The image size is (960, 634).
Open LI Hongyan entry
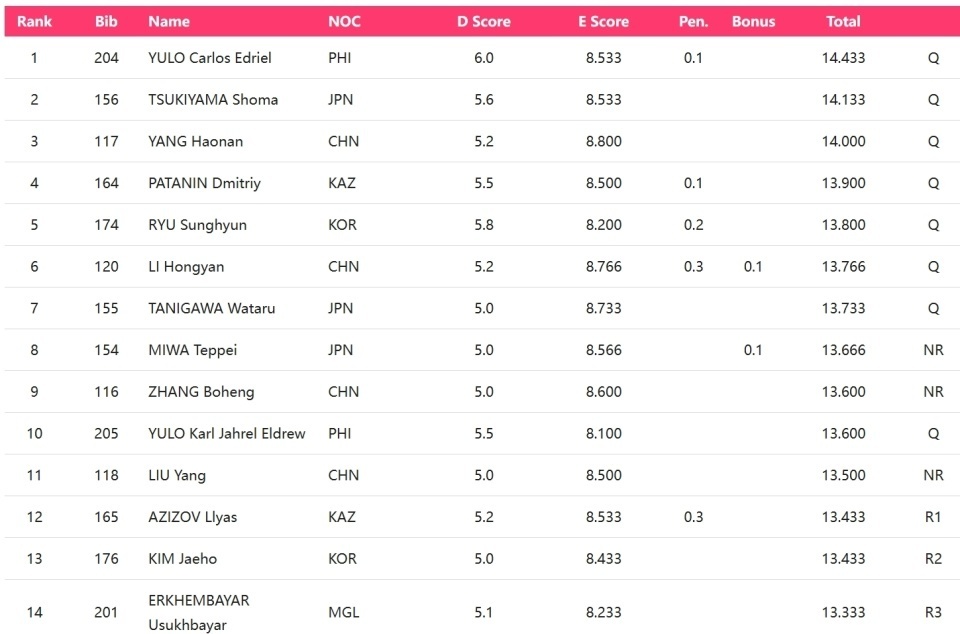482,267
